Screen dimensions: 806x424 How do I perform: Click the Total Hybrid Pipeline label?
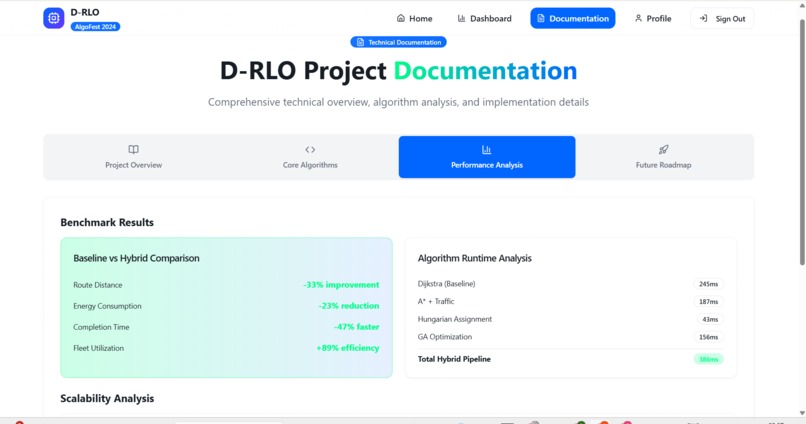tap(454, 359)
